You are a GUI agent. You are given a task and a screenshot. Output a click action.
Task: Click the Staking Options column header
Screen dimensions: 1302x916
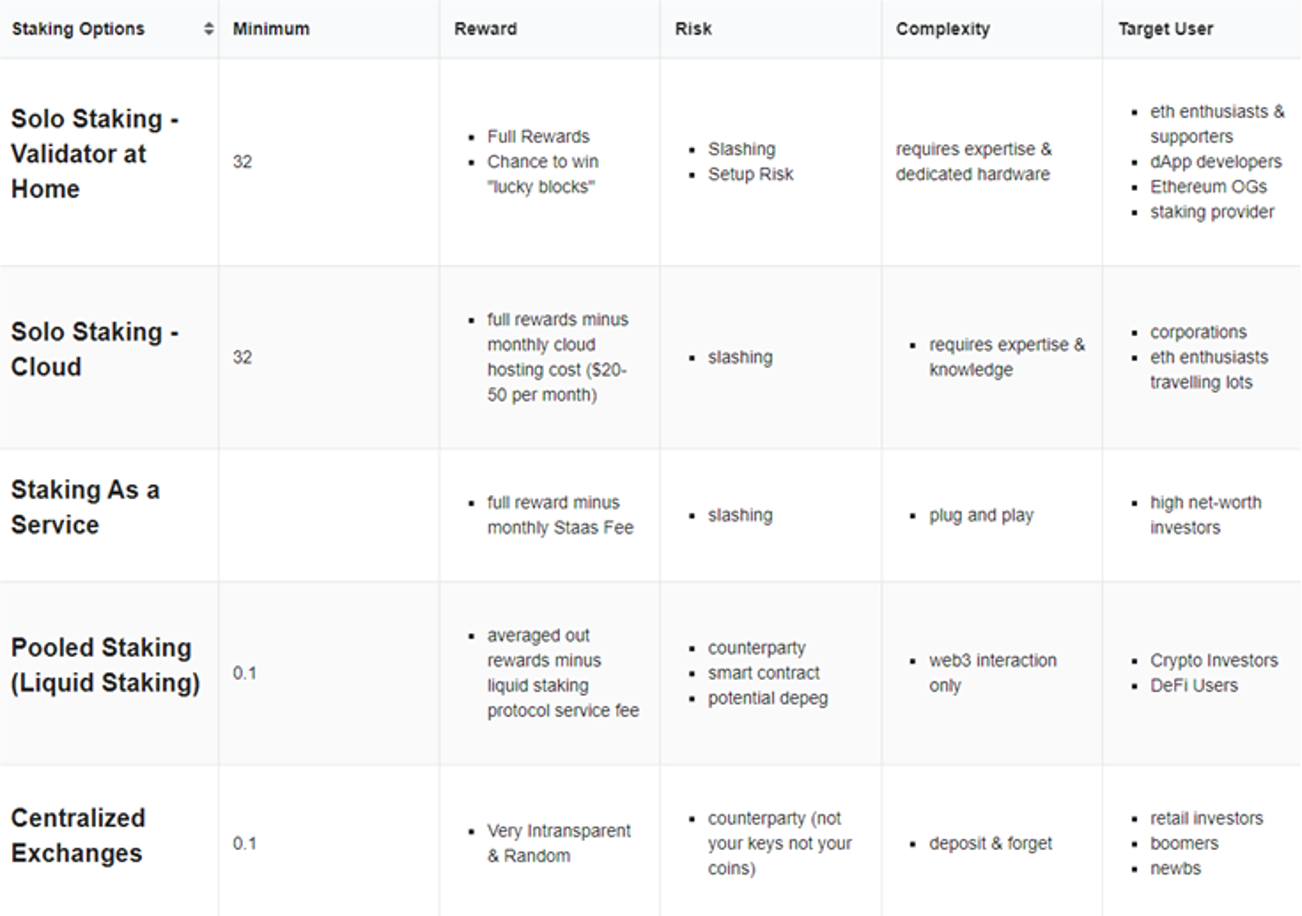click(78, 29)
